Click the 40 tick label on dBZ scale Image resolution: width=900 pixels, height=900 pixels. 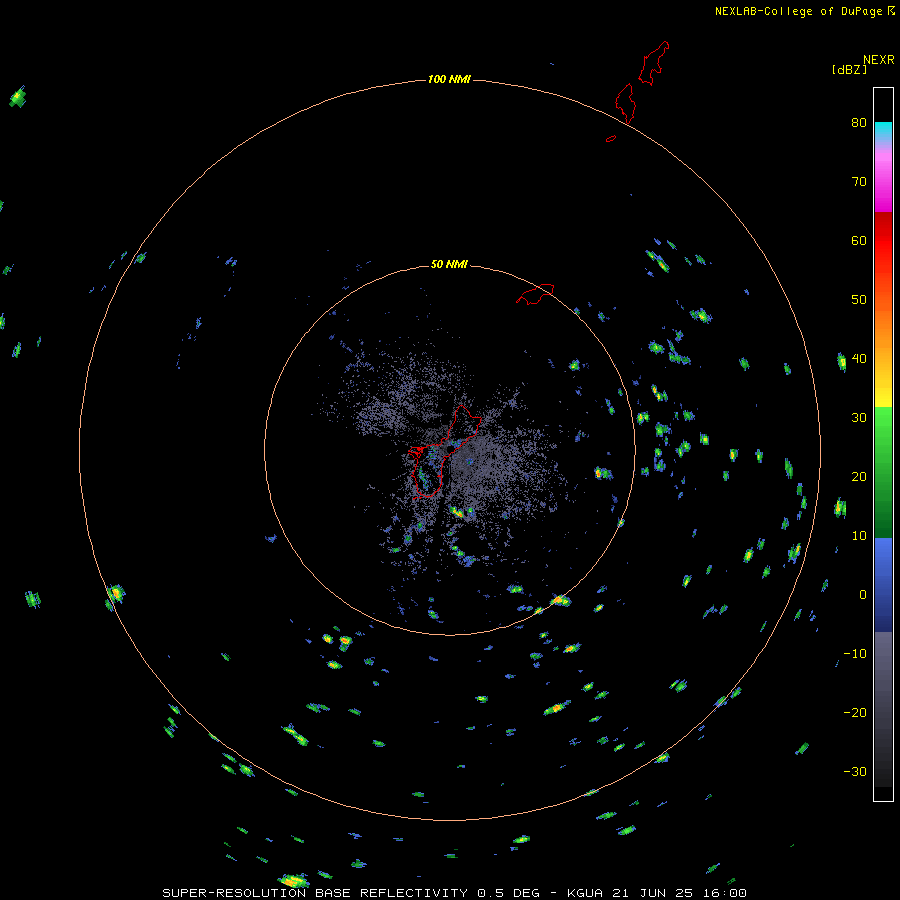(859, 359)
